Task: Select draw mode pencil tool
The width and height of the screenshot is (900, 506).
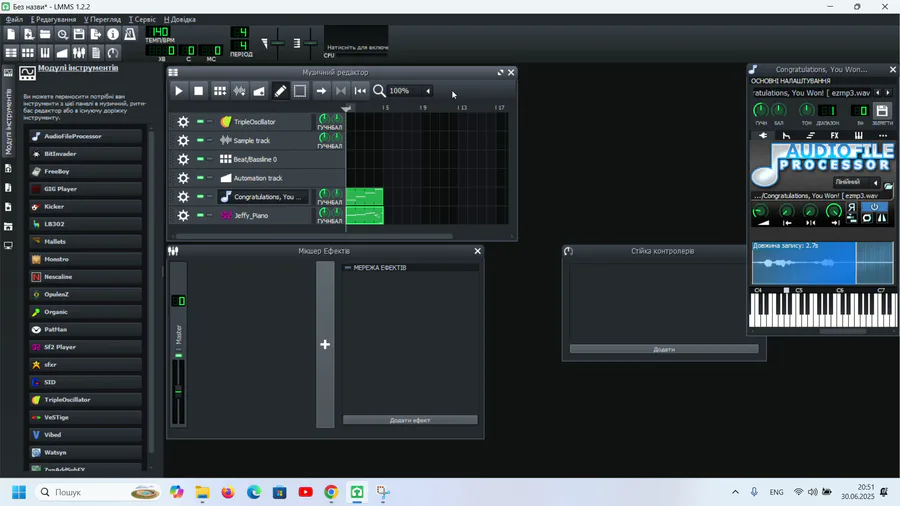Action: [280, 91]
